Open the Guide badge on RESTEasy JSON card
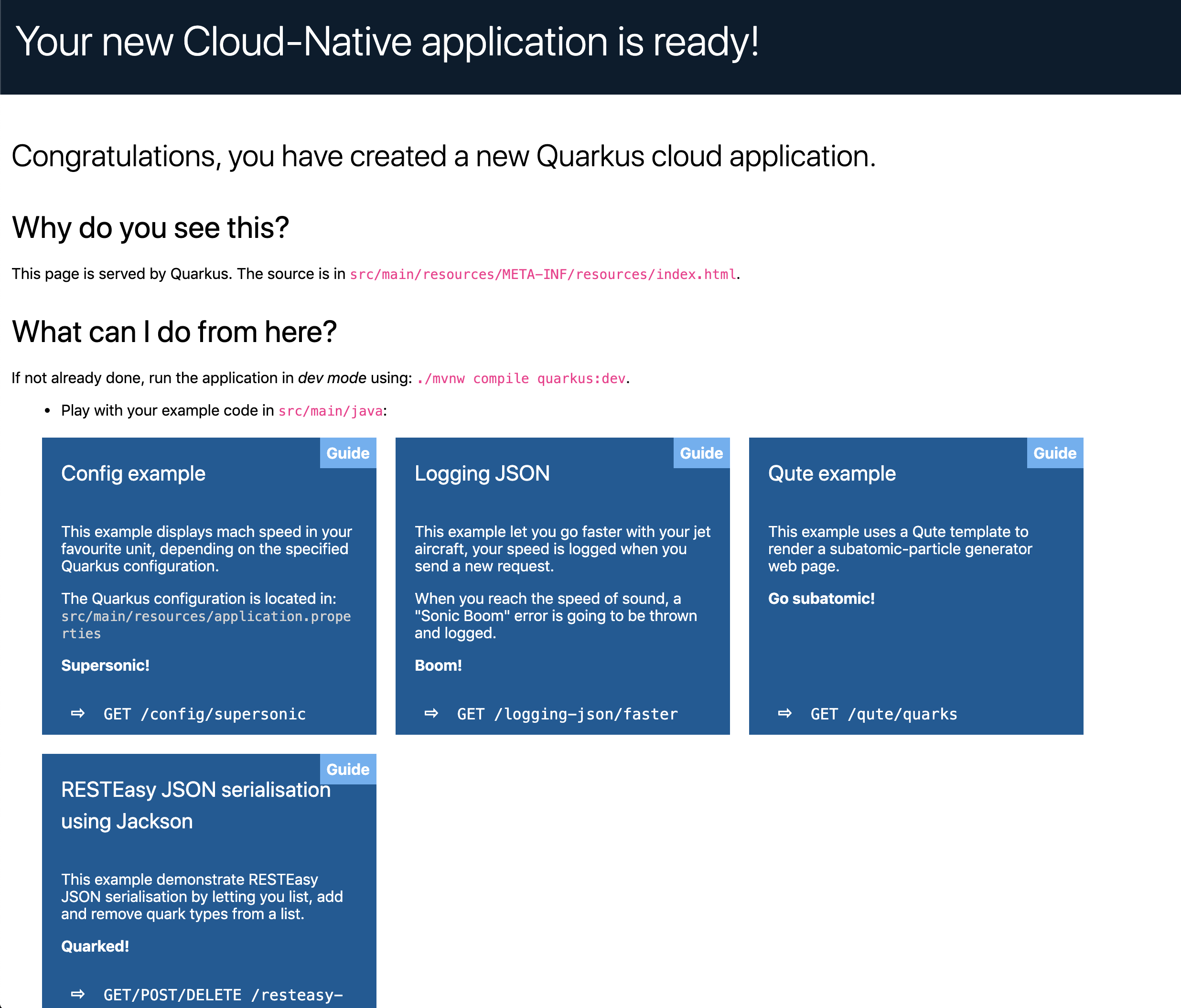The height and width of the screenshot is (1008, 1181). pos(348,769)
